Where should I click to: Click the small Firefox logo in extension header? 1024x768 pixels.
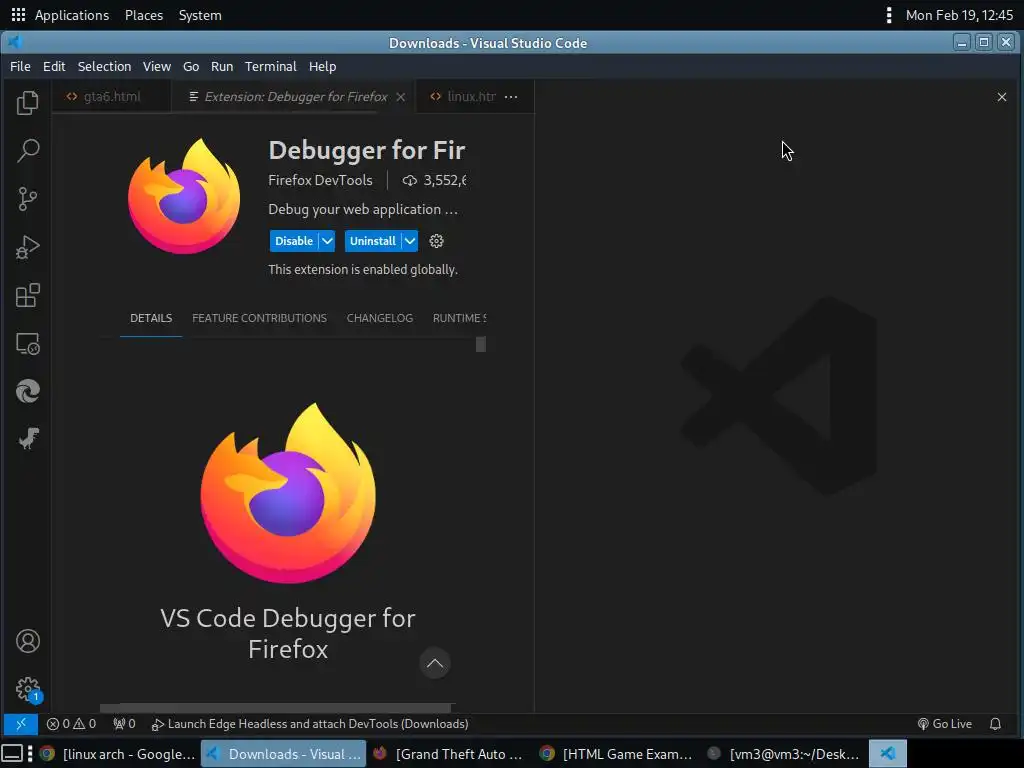(x=184, y=195)
